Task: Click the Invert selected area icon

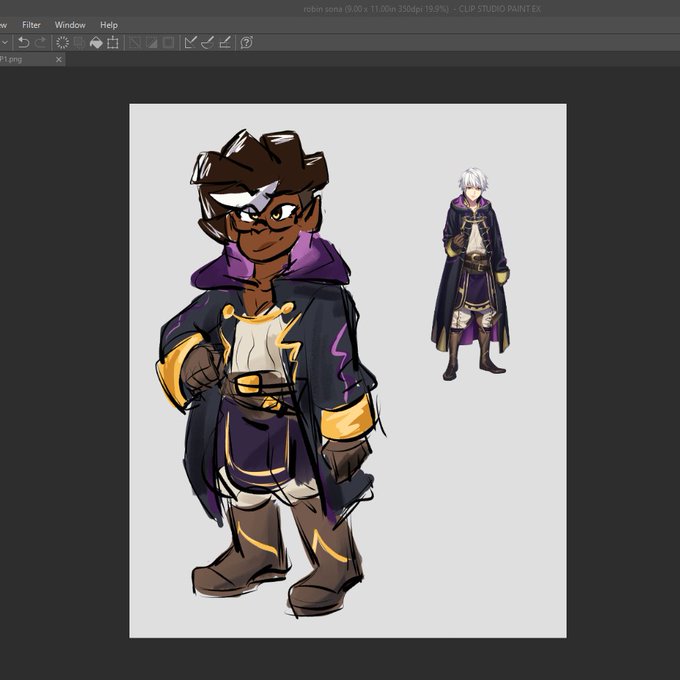Action: pyautogui.click(x=151, y=42)
